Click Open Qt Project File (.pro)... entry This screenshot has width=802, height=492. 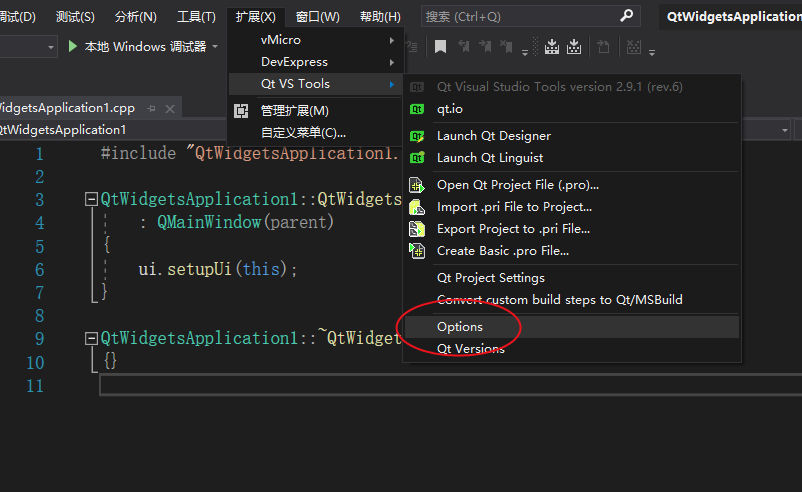click(572, 185)
